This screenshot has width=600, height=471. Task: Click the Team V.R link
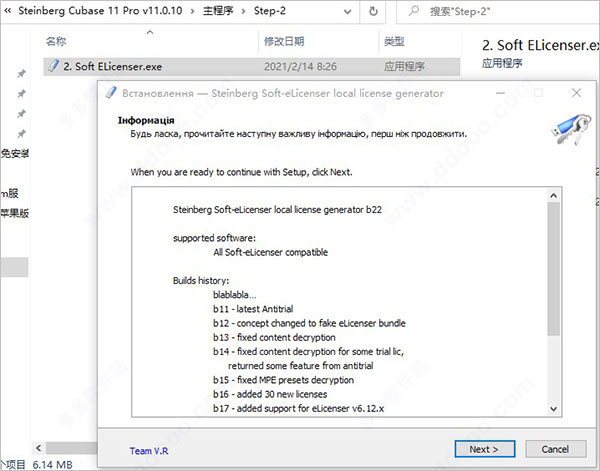point(149,450)
